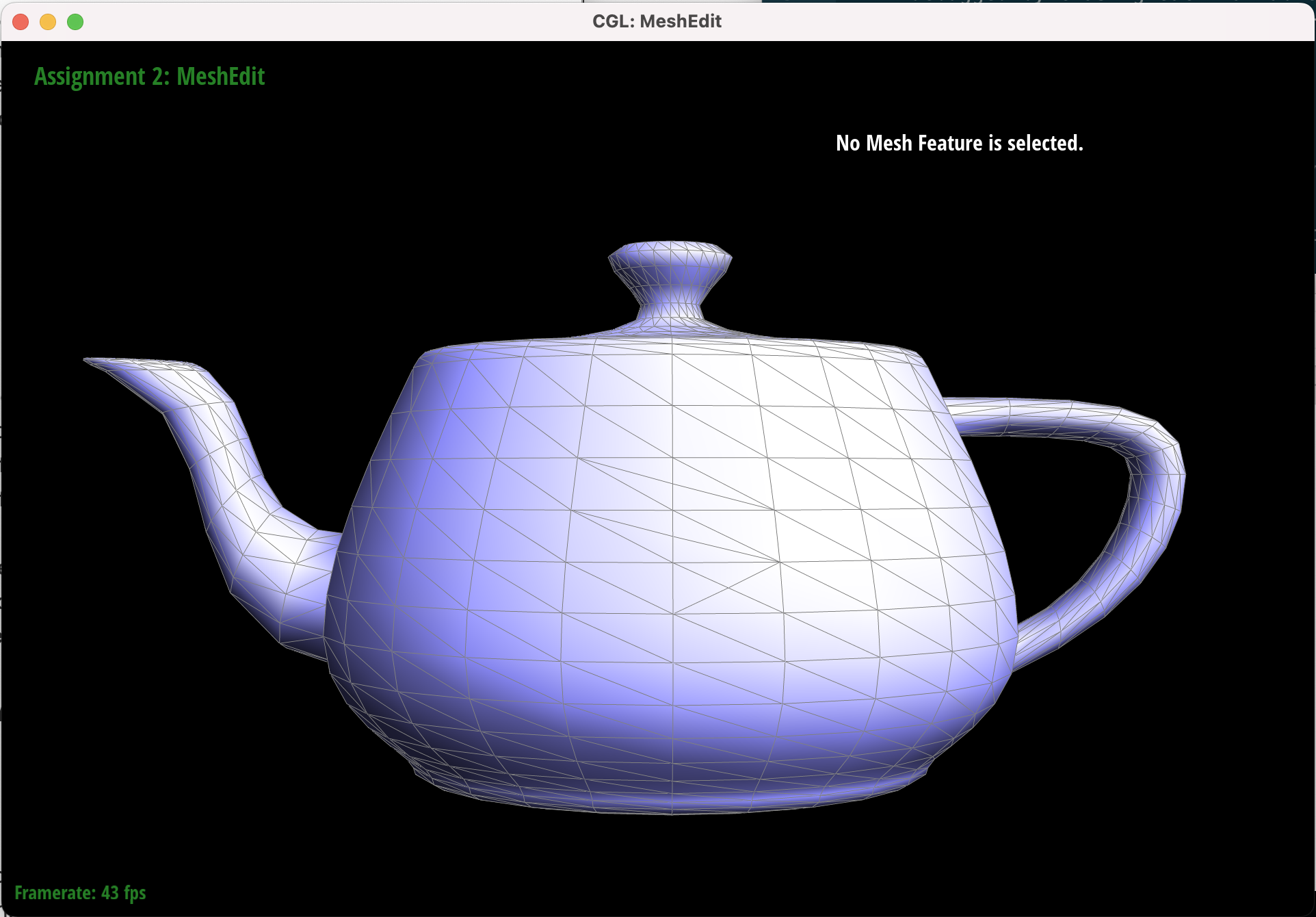Close the MeshEdit window with red button
The height and width of the screenshot is (917, 1316).
pyautogui.click(x=21, y=22)
